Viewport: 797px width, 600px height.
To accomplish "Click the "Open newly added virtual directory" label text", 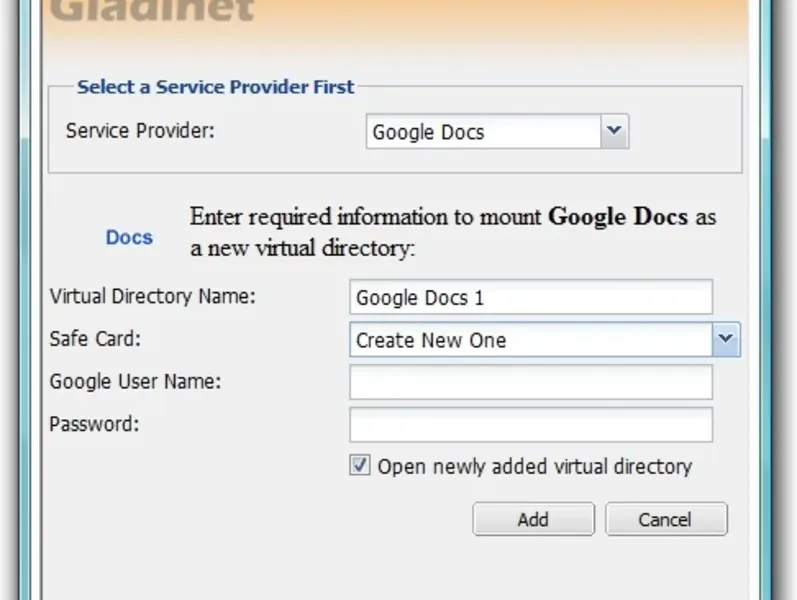I will tap(534, 466).
